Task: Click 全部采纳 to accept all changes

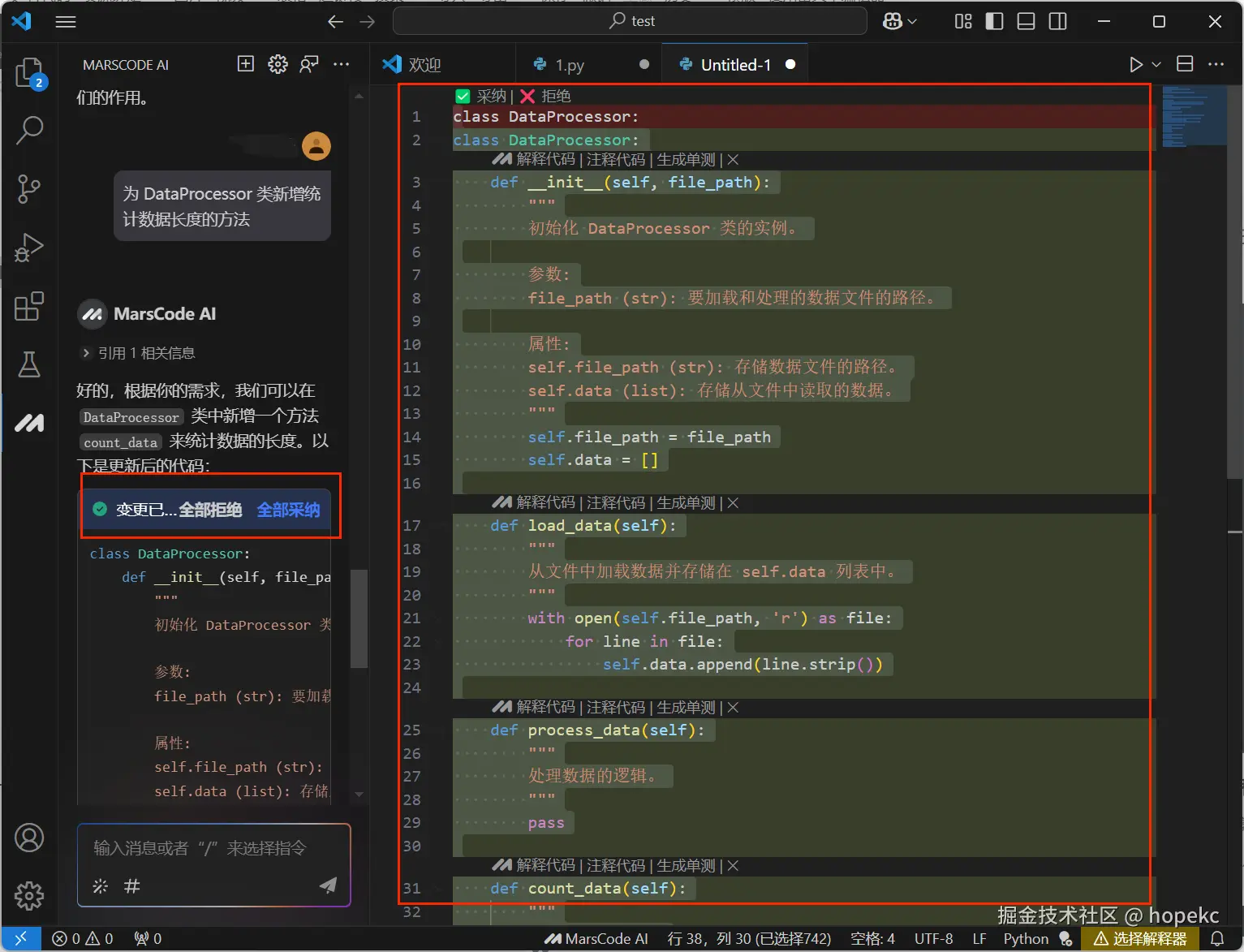Action: coord(288,510)
